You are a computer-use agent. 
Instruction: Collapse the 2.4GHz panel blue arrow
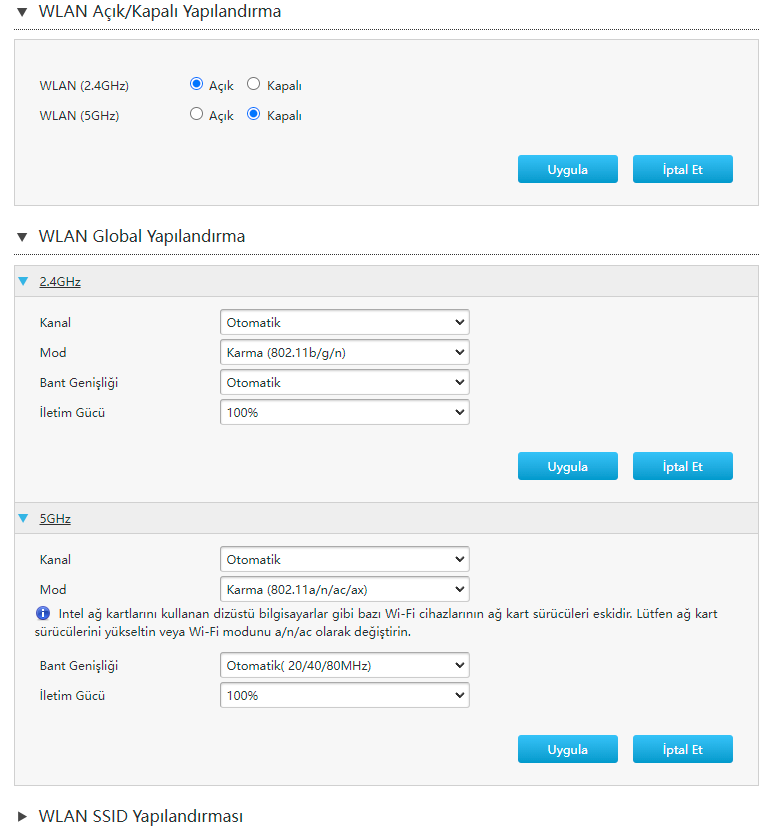coord(23,281)
